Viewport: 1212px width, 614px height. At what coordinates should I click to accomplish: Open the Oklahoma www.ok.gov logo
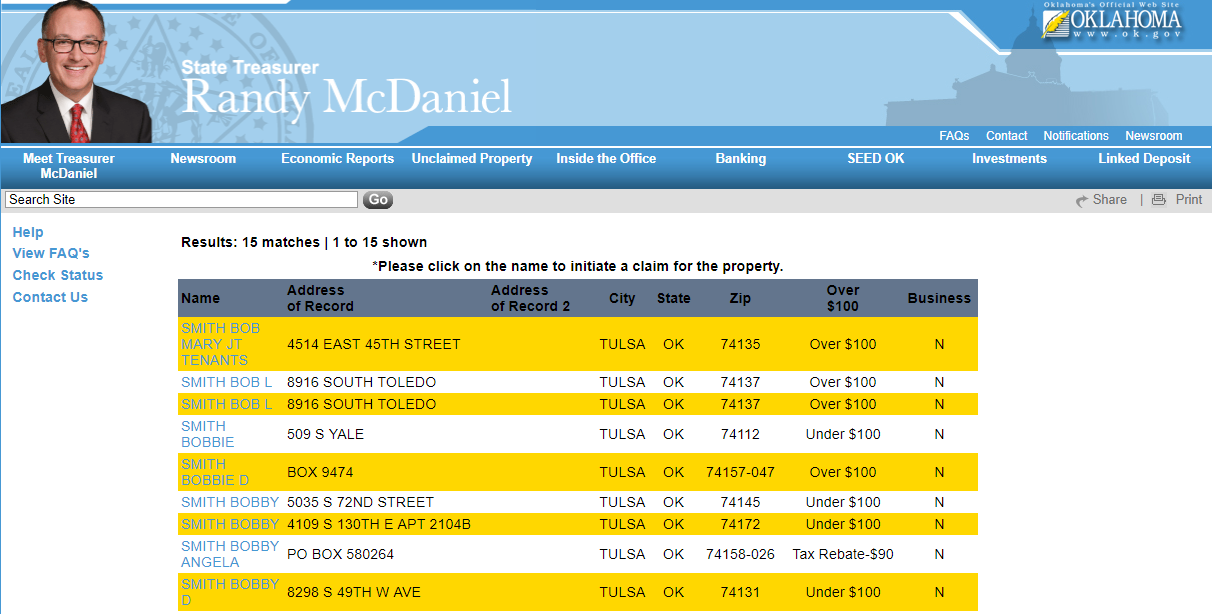click(1113, 22)
